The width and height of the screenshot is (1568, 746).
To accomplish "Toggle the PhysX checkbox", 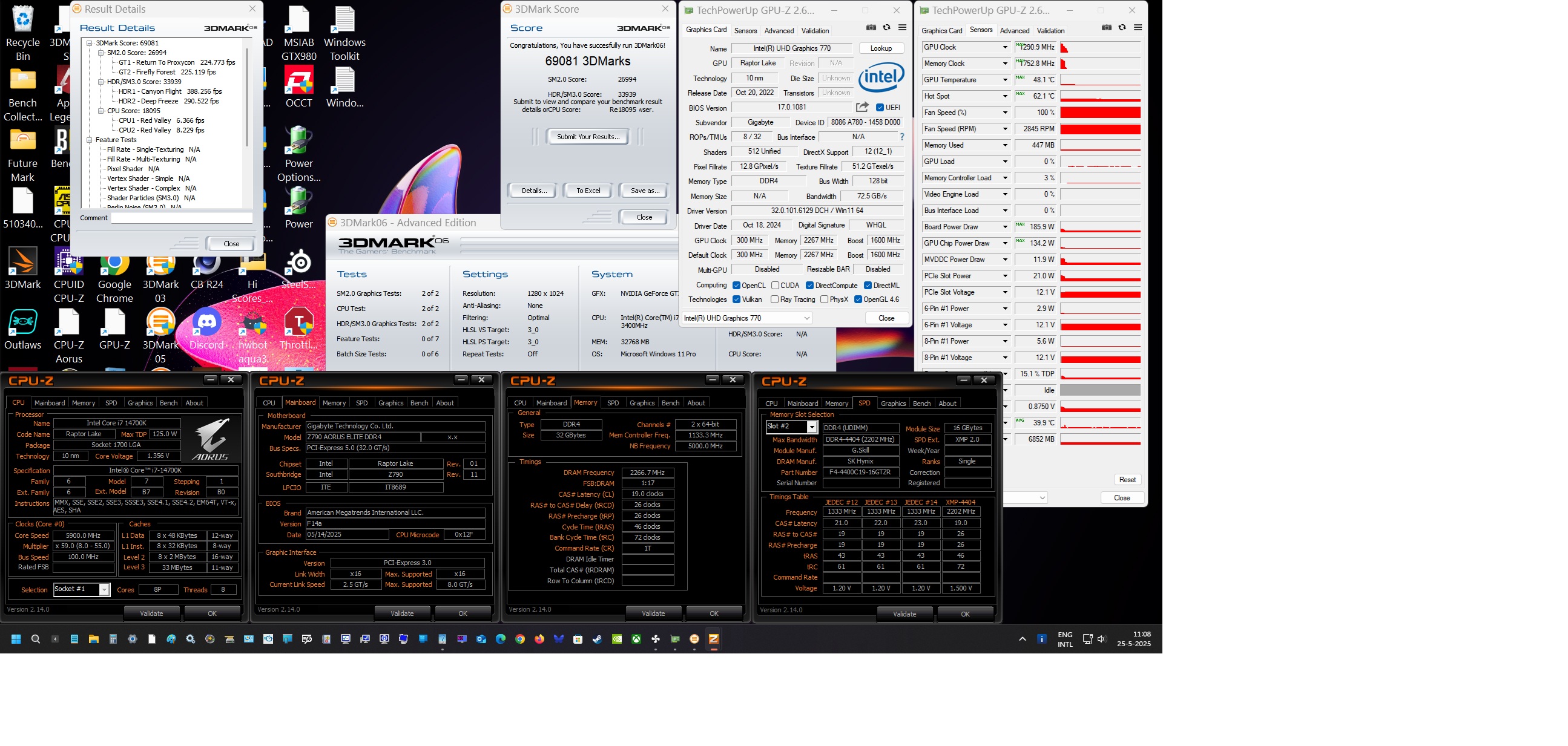I will (824, 299).
